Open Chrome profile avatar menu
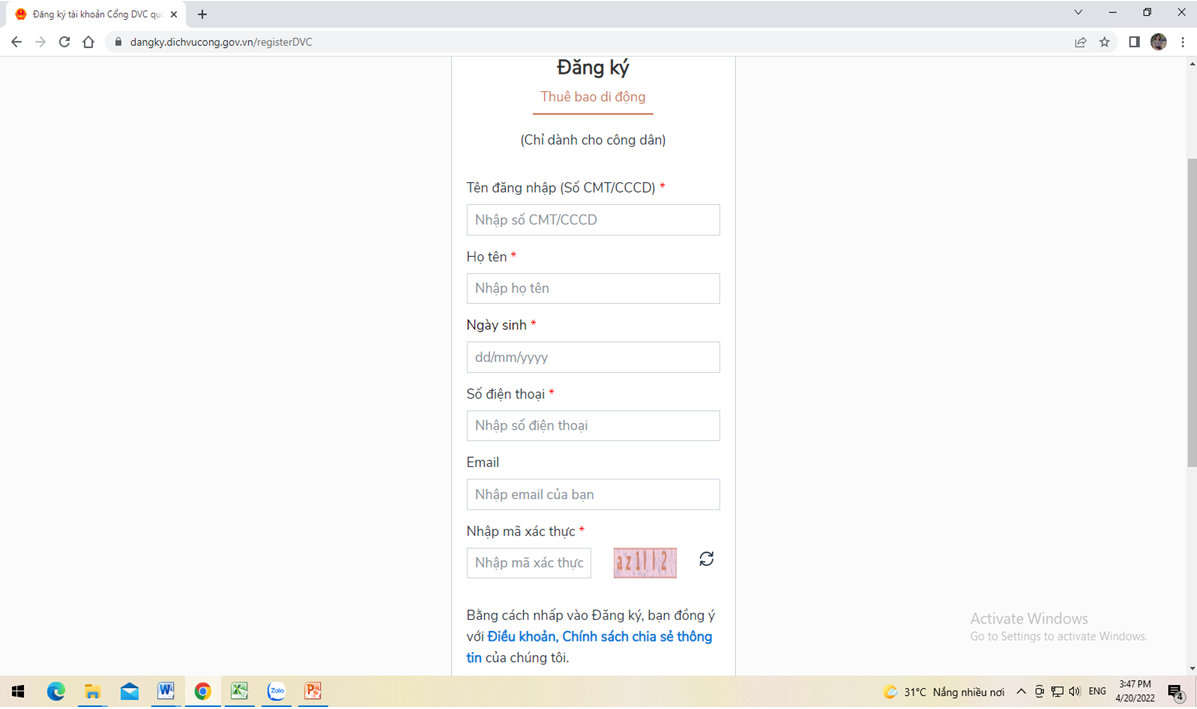 click(1158, 42)
